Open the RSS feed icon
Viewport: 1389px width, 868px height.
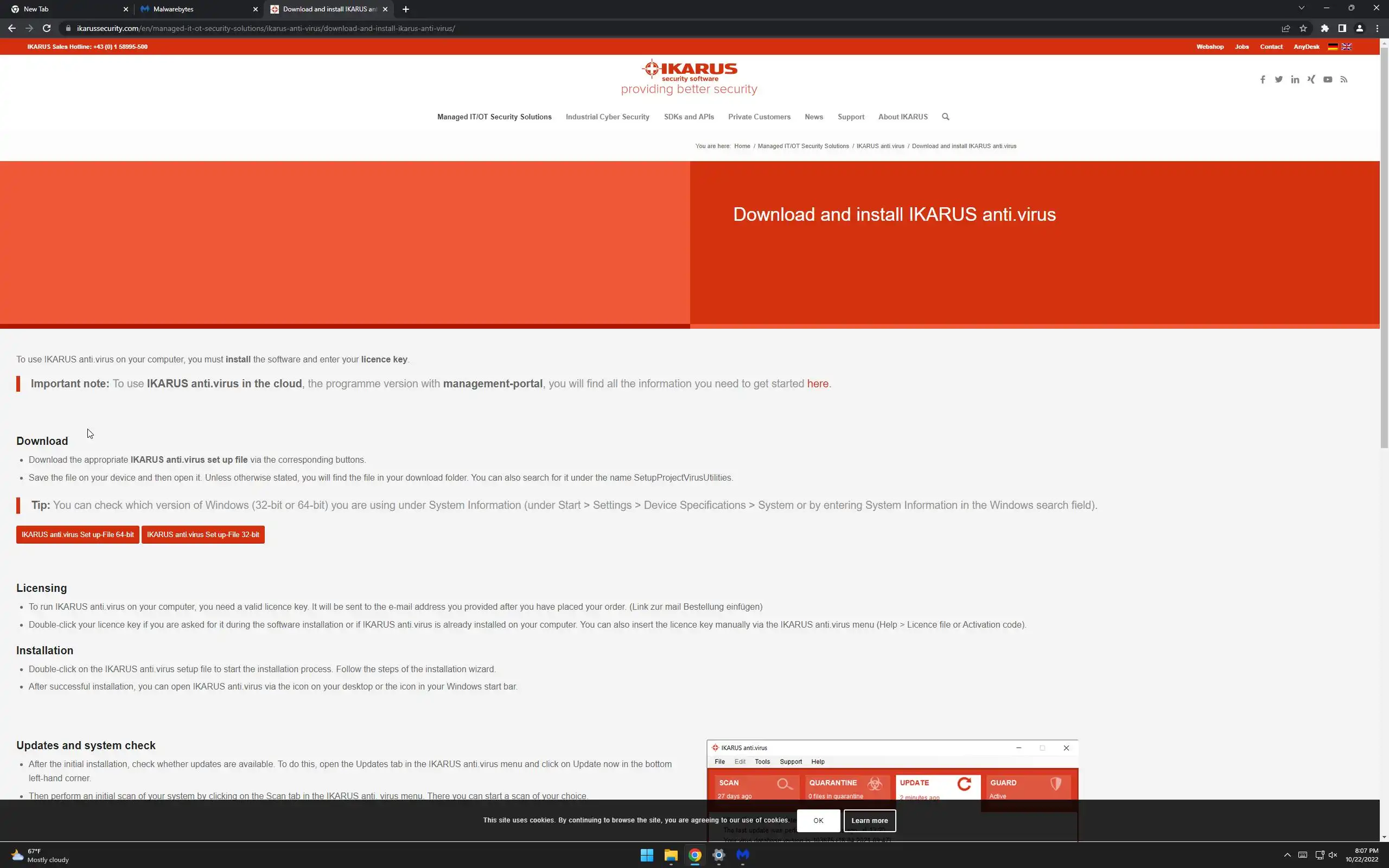1343,80
